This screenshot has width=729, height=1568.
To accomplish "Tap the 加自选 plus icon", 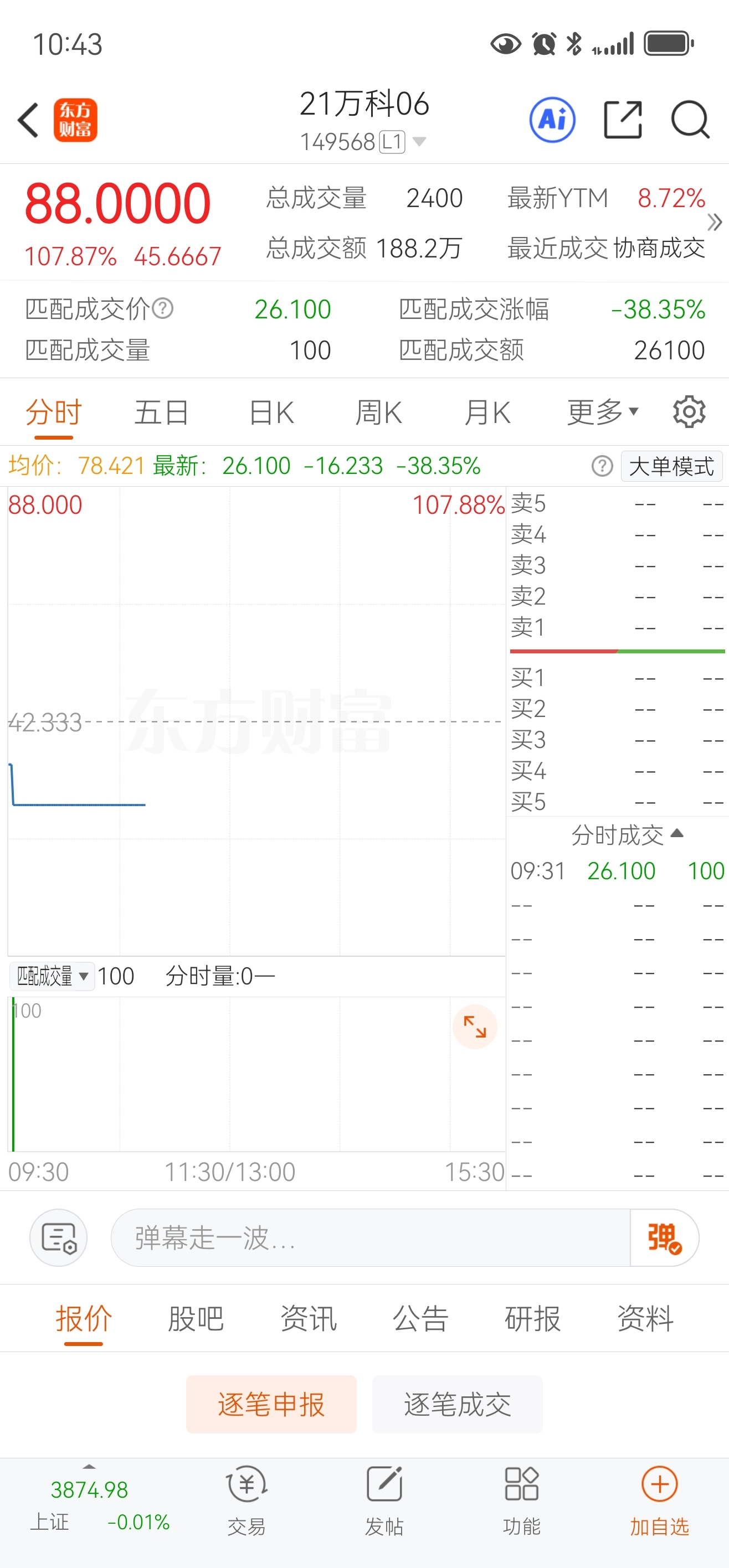I will 660,1484.
